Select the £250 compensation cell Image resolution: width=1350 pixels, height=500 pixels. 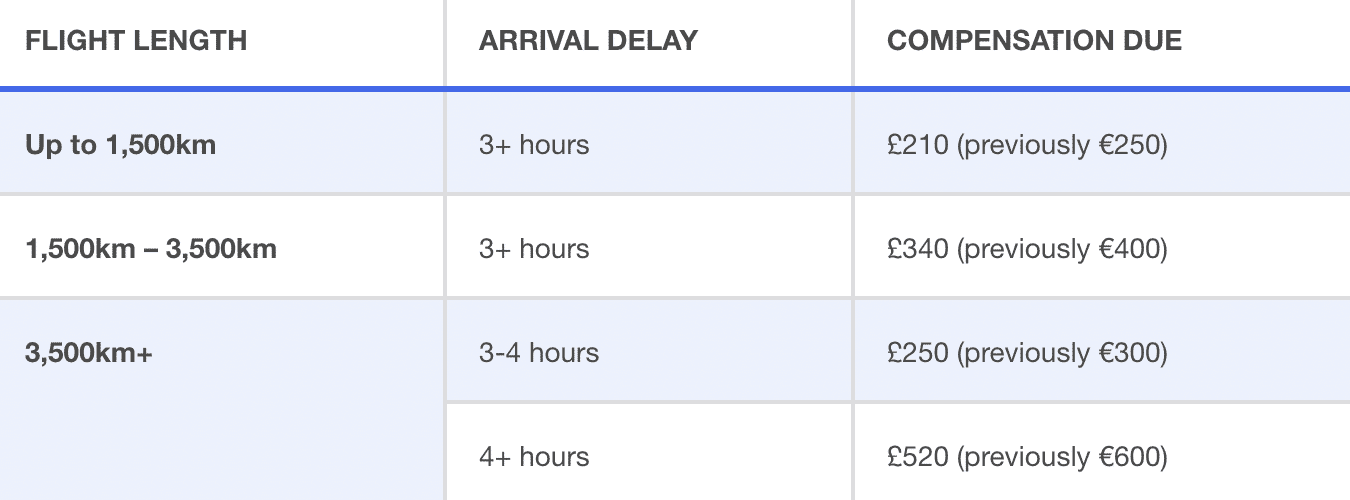[x=1102, y=351]
